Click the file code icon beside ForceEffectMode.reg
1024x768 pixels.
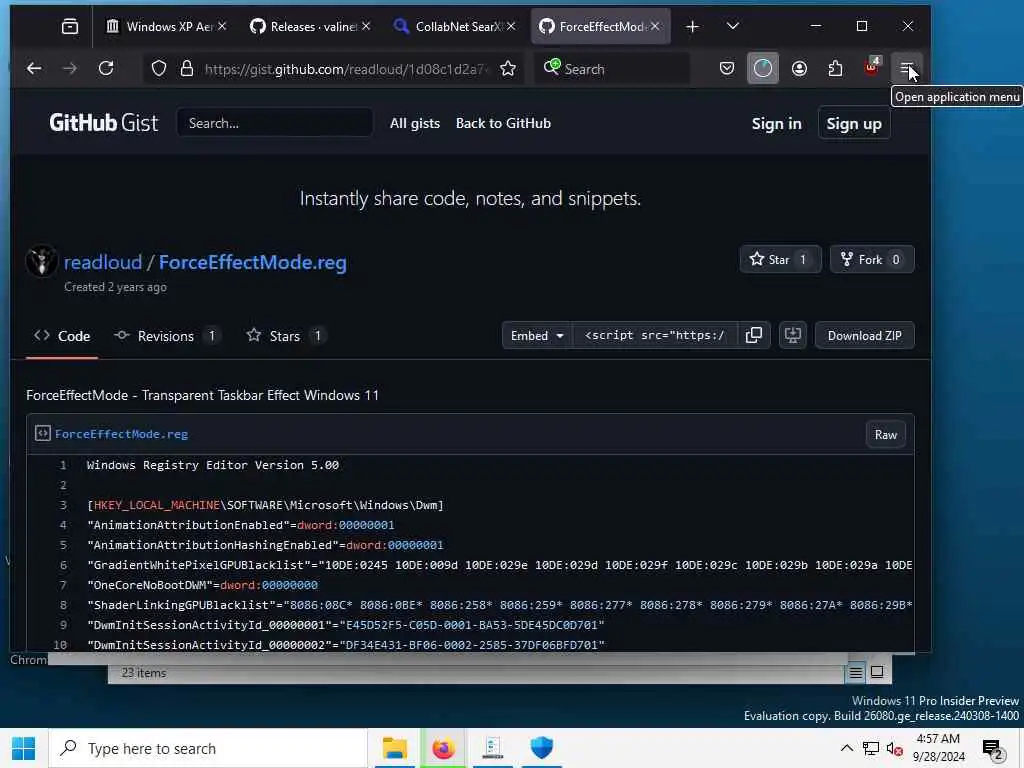[x=42, y=434]
